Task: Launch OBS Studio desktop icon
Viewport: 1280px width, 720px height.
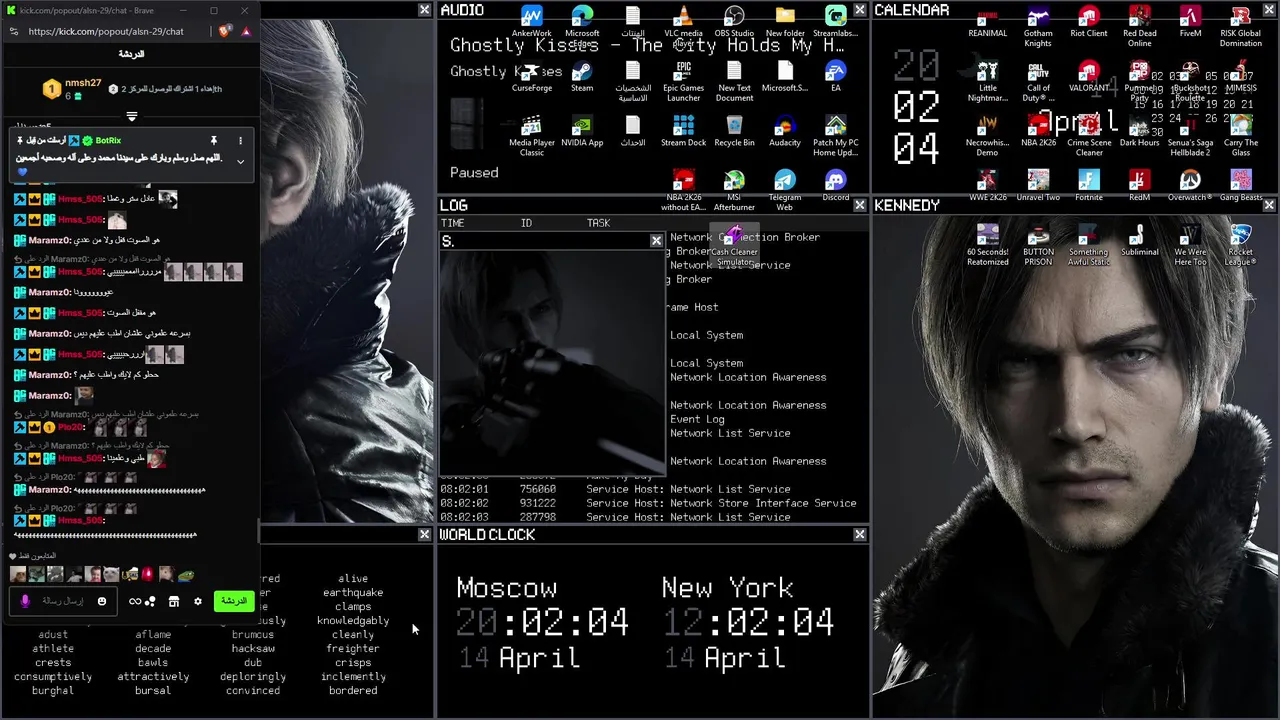Action: (x=734, y=22)
